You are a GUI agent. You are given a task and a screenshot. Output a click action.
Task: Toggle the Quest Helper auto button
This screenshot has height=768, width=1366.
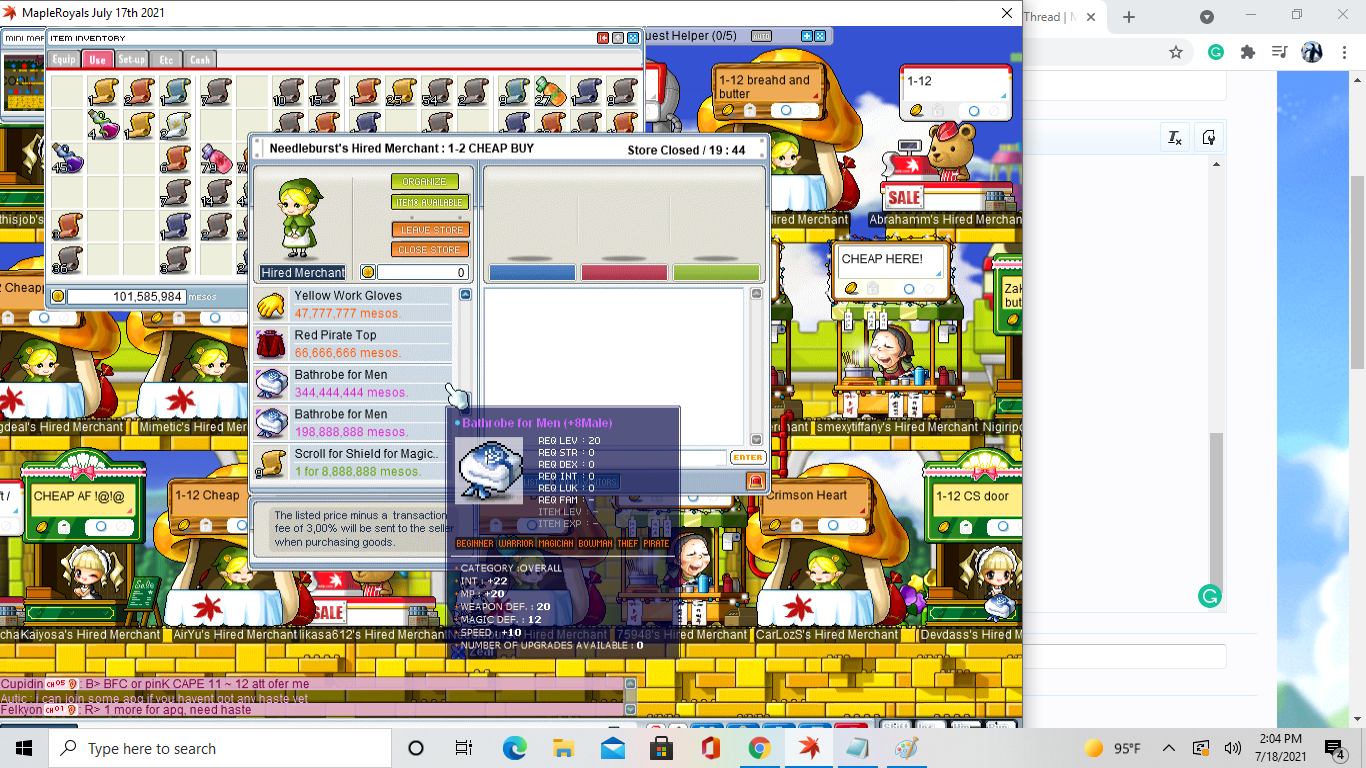[x=762, y=36]
